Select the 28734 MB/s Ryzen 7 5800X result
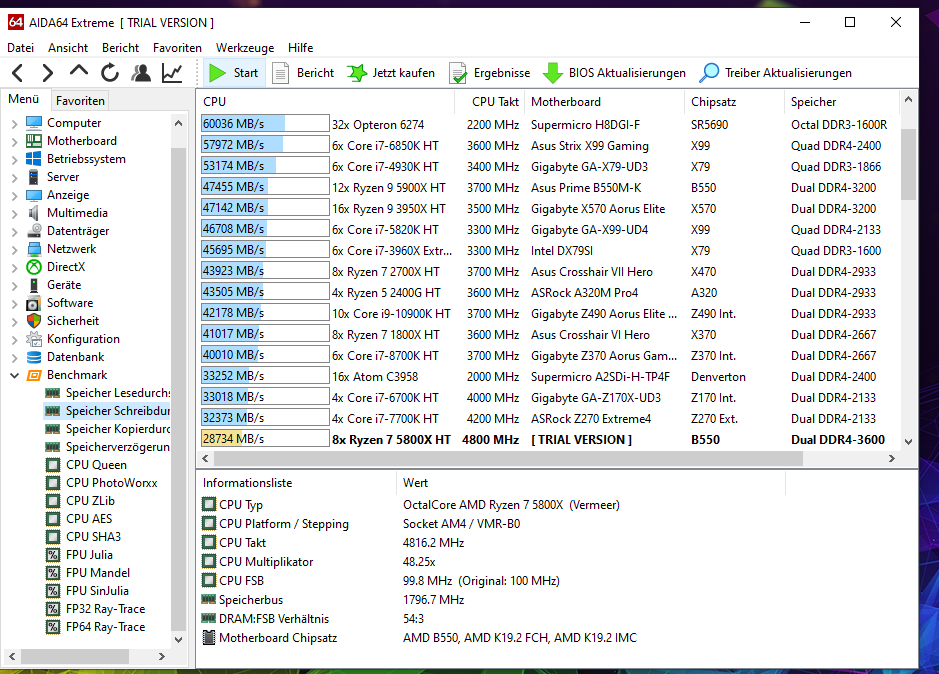 pyautogui.click(x=265, y=439)
